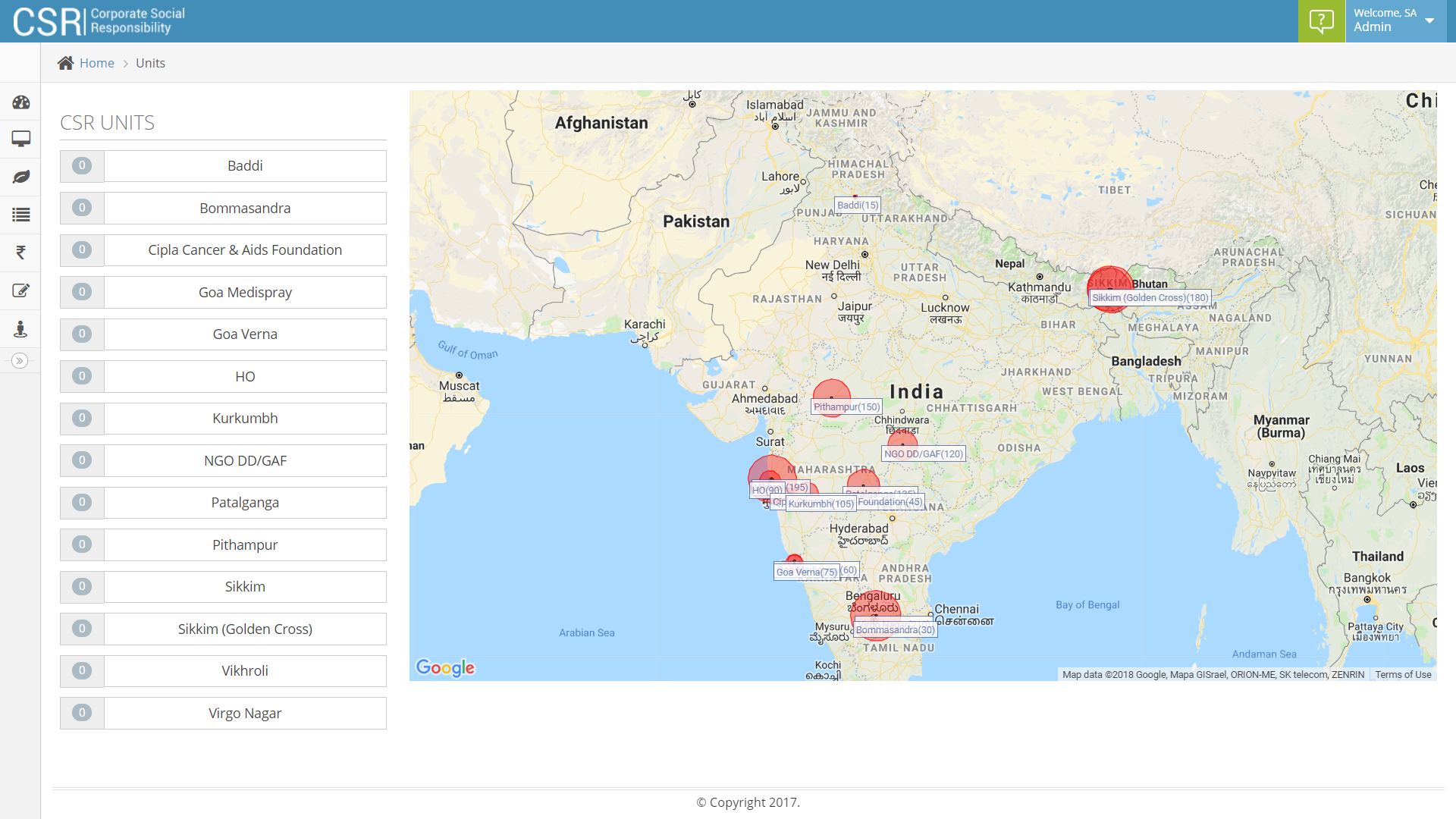Click the Sikkim (Golden Cross)(180) map label
The height and width of the screenshot is (819, 1456).
(x=1150, y=298)
